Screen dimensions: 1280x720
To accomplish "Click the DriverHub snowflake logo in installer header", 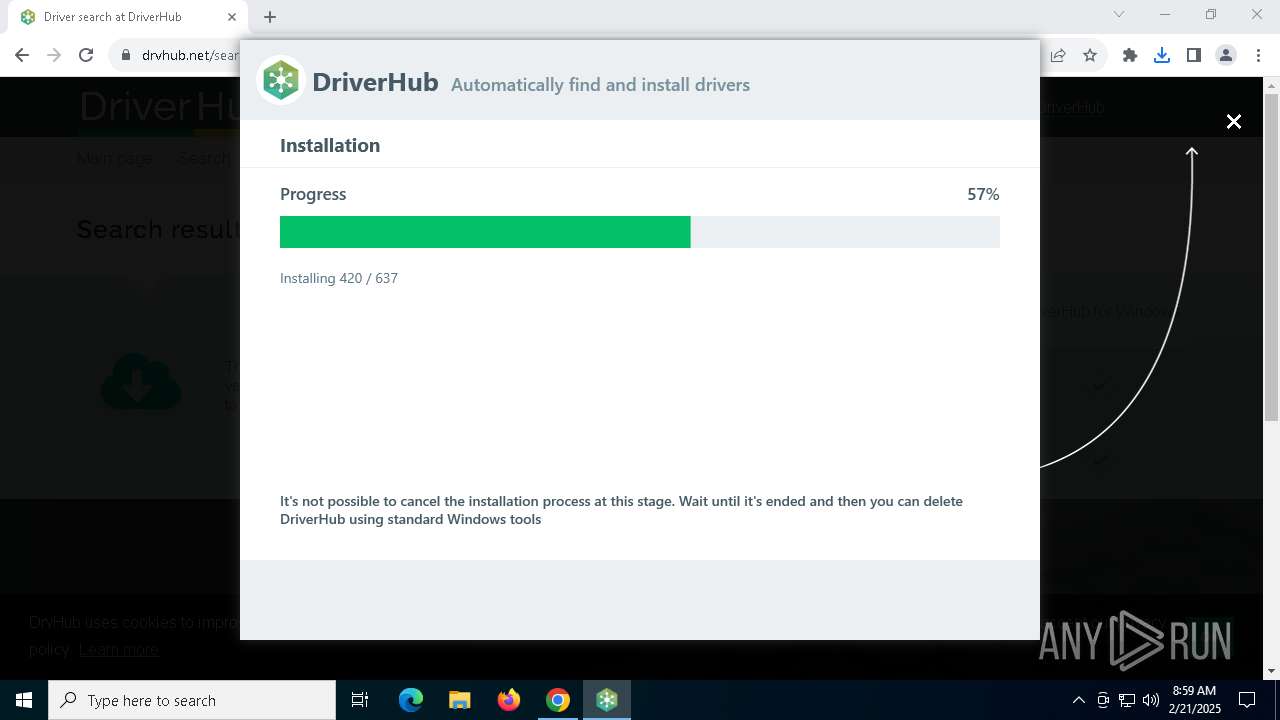I will pos(281,80).
